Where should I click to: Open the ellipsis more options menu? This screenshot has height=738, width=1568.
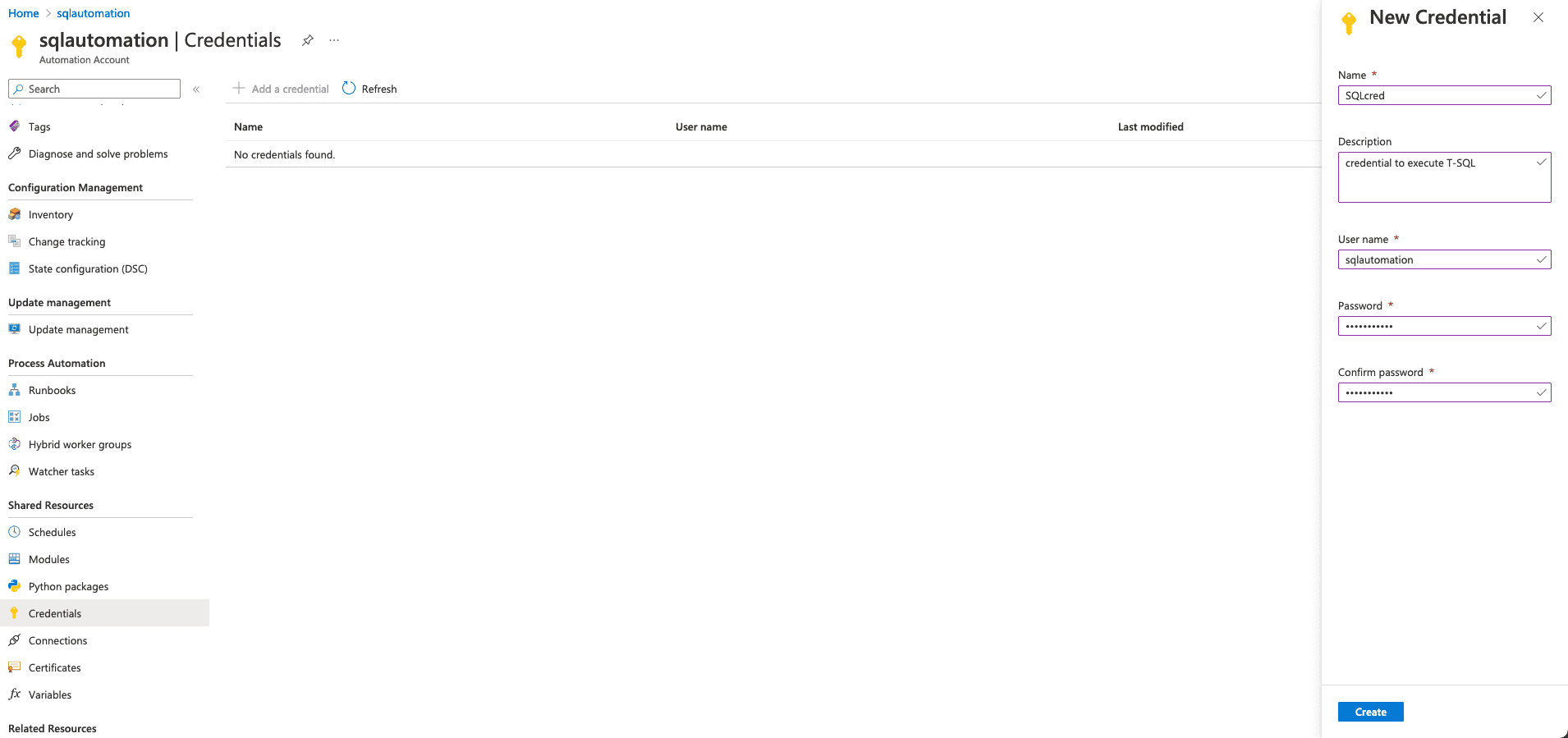334,40
